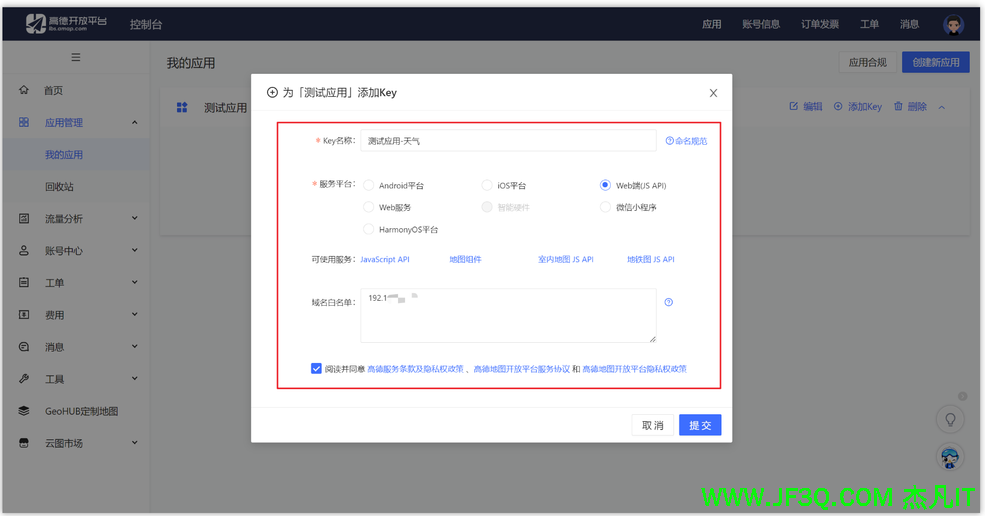Click the 首页 home icon in sidebar
Image resolution: width=985 pixels, height=516 pixels.
point(24,90)
